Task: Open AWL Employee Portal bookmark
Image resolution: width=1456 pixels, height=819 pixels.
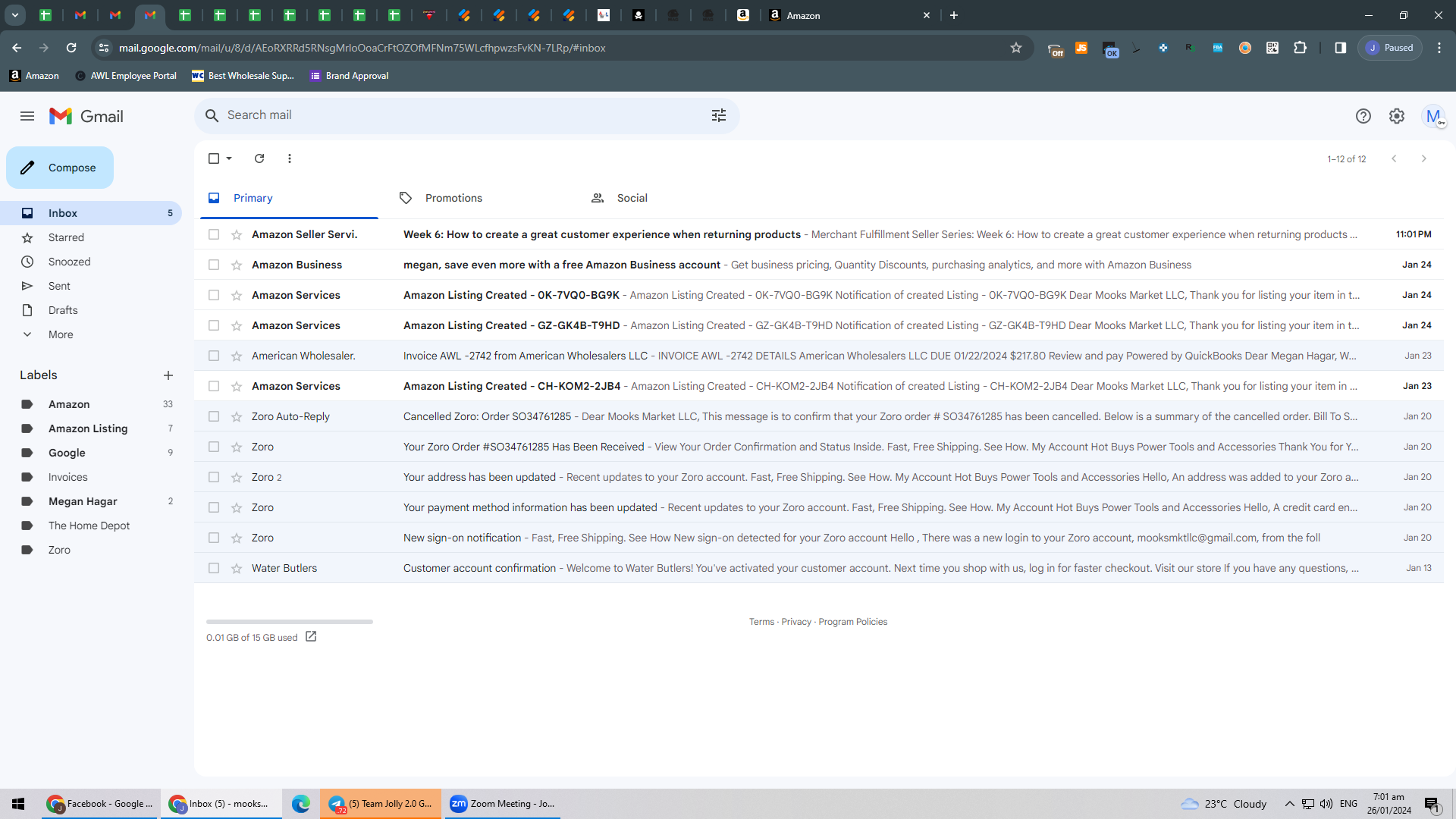Action: coord(126,76)
